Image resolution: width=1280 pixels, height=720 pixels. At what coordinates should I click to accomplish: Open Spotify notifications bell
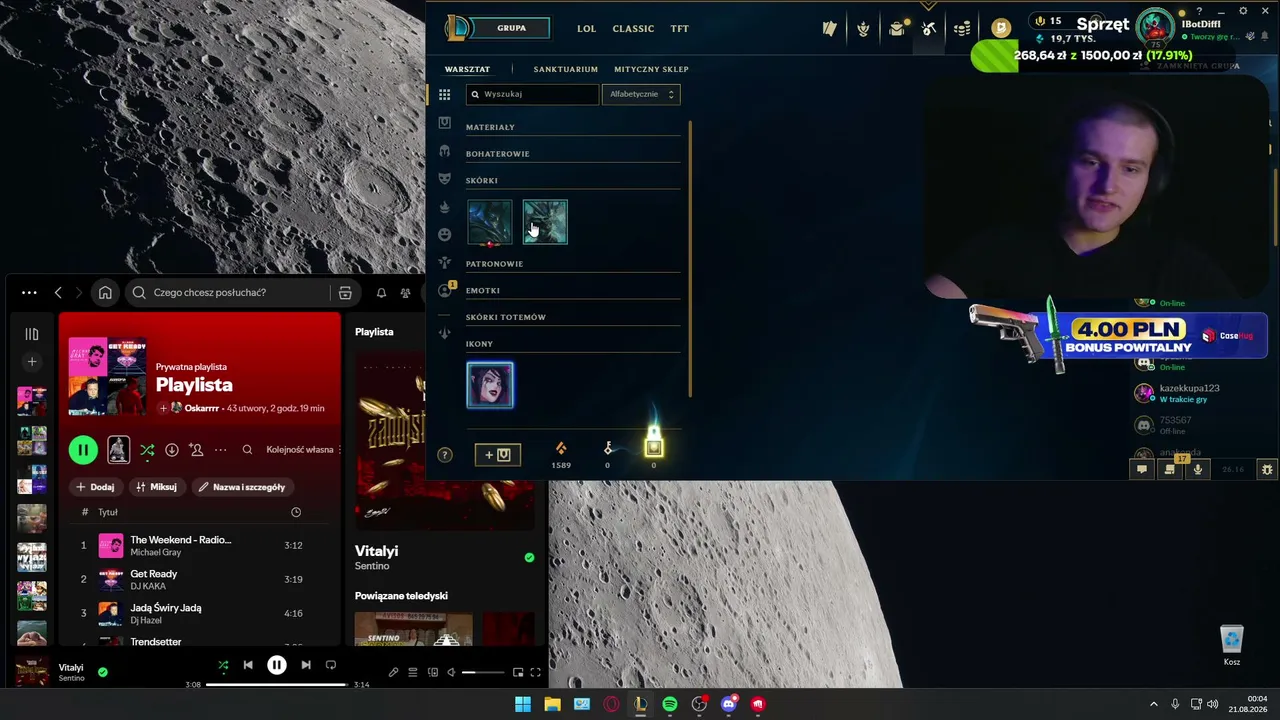381,293
